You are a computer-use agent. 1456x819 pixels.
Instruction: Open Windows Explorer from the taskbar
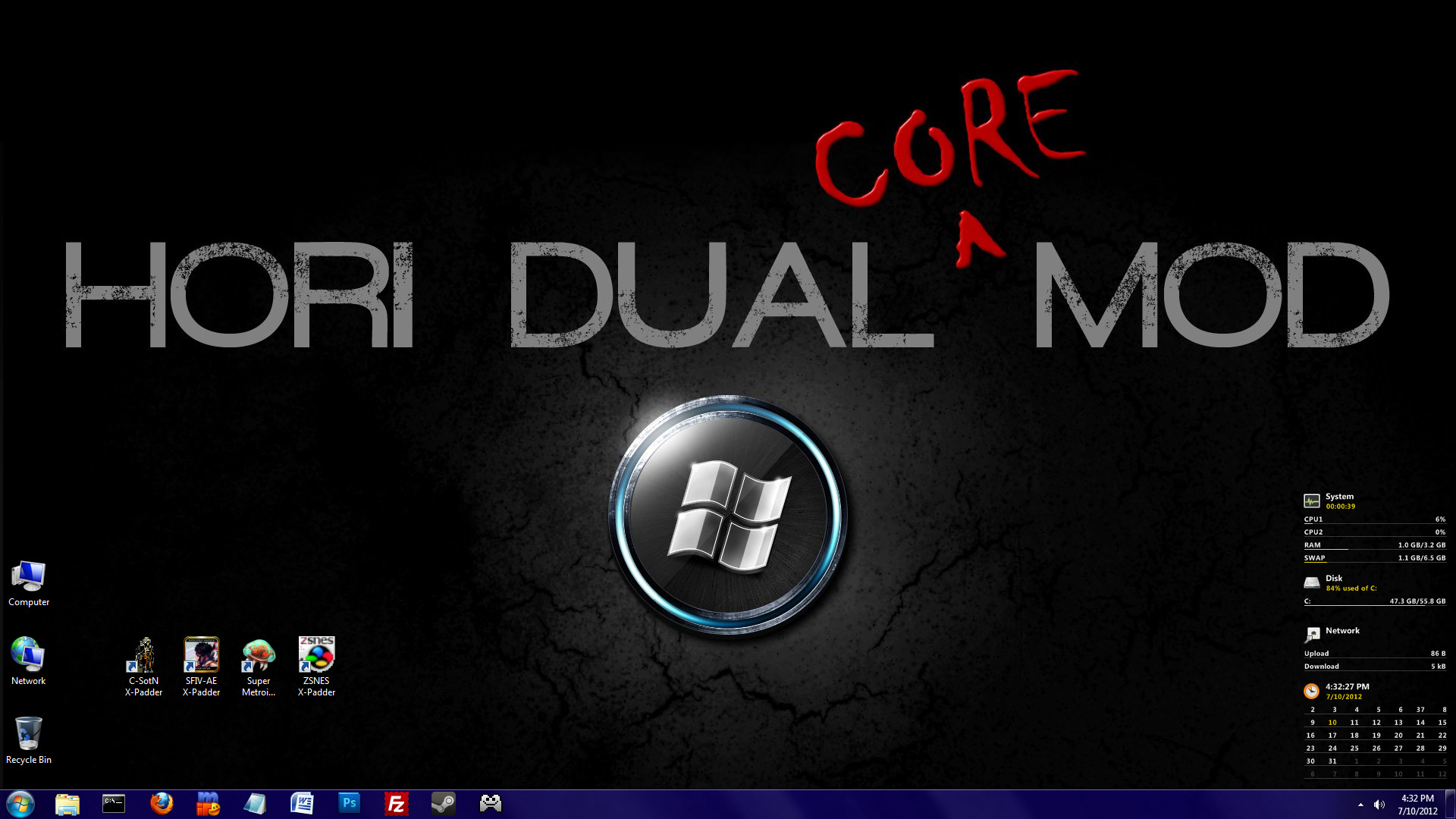(x=67, y=804)
